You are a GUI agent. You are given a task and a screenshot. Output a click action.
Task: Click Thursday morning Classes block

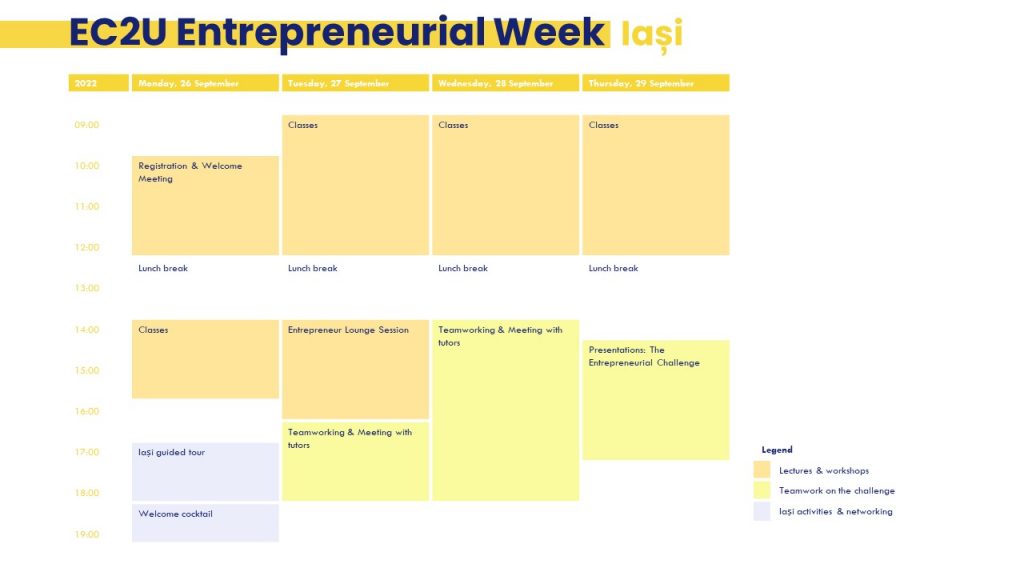[x=656, y=185]
